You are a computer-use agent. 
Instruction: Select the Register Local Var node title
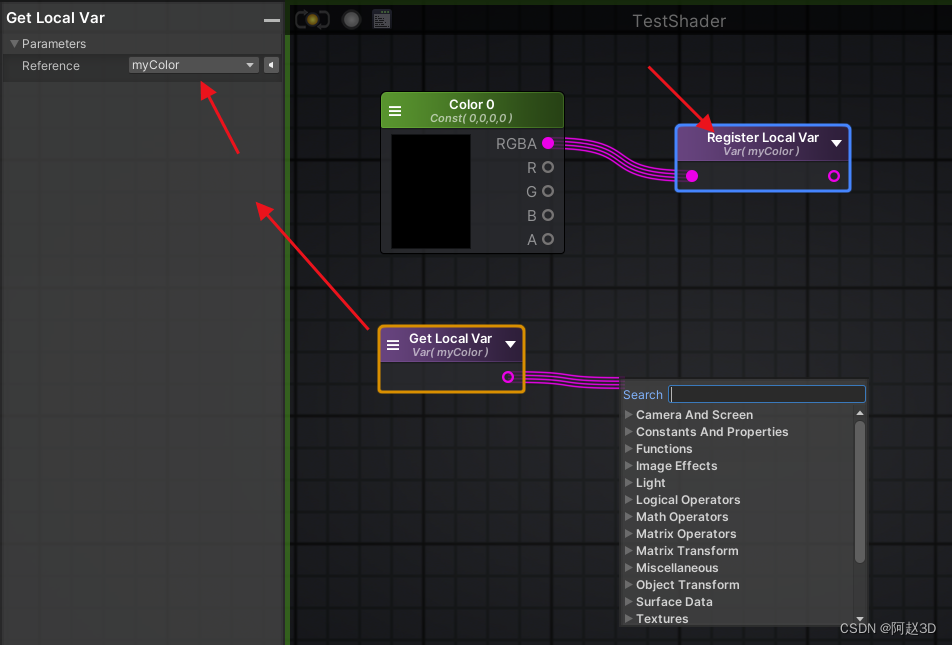pyautogui.click(x=763, y=137)
